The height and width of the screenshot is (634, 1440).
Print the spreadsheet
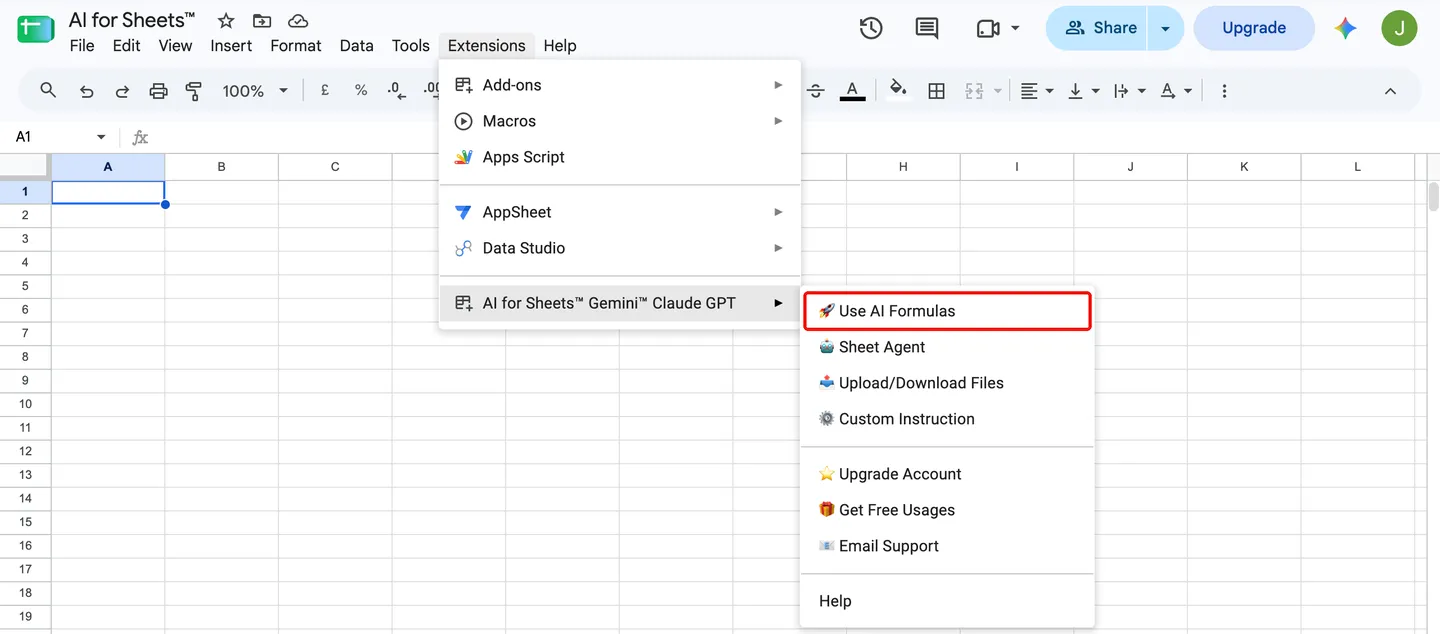pos(158,91)
